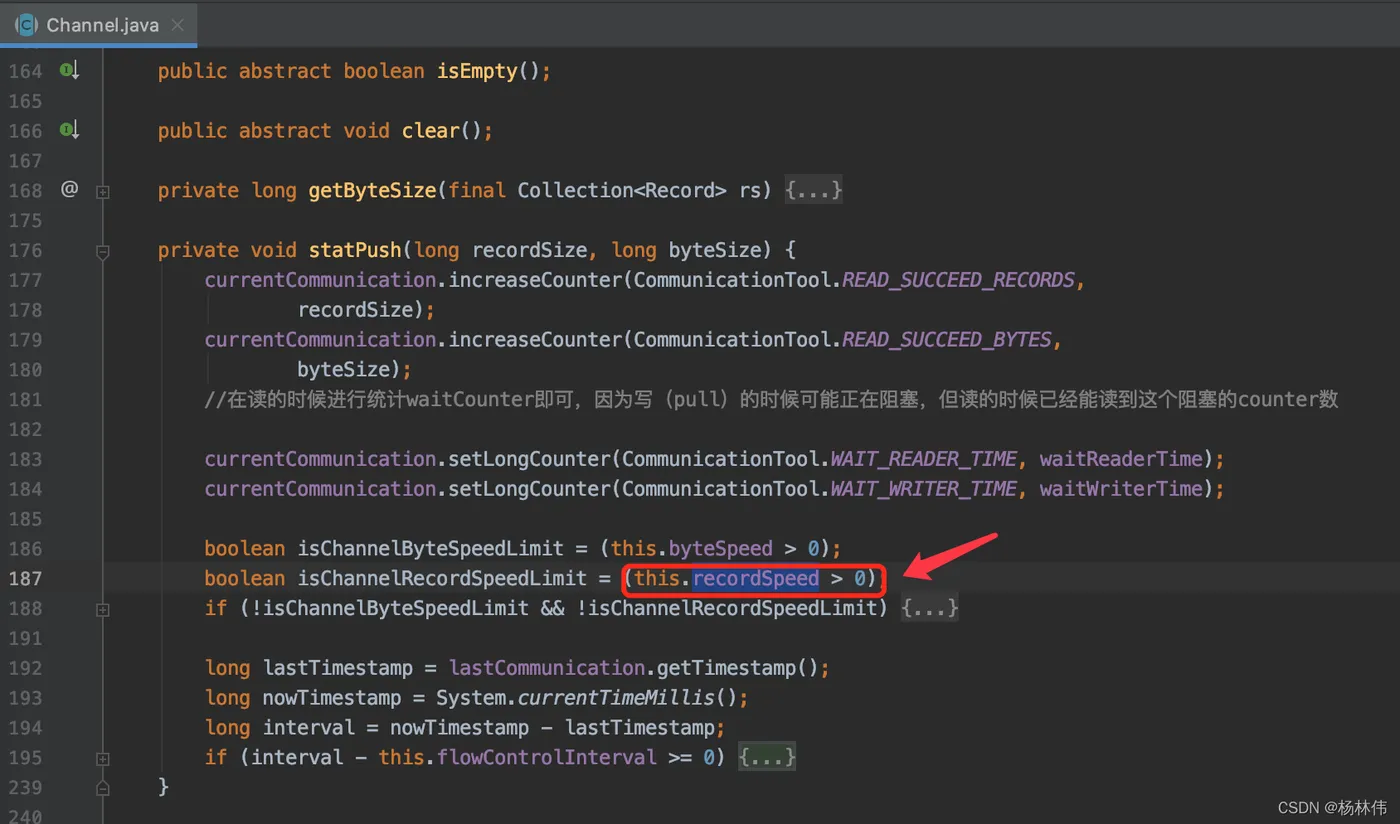Click the {...} placeholder after flowControlInterval condition
Viewport: 1400px width, 824px height.
(767, 757)
